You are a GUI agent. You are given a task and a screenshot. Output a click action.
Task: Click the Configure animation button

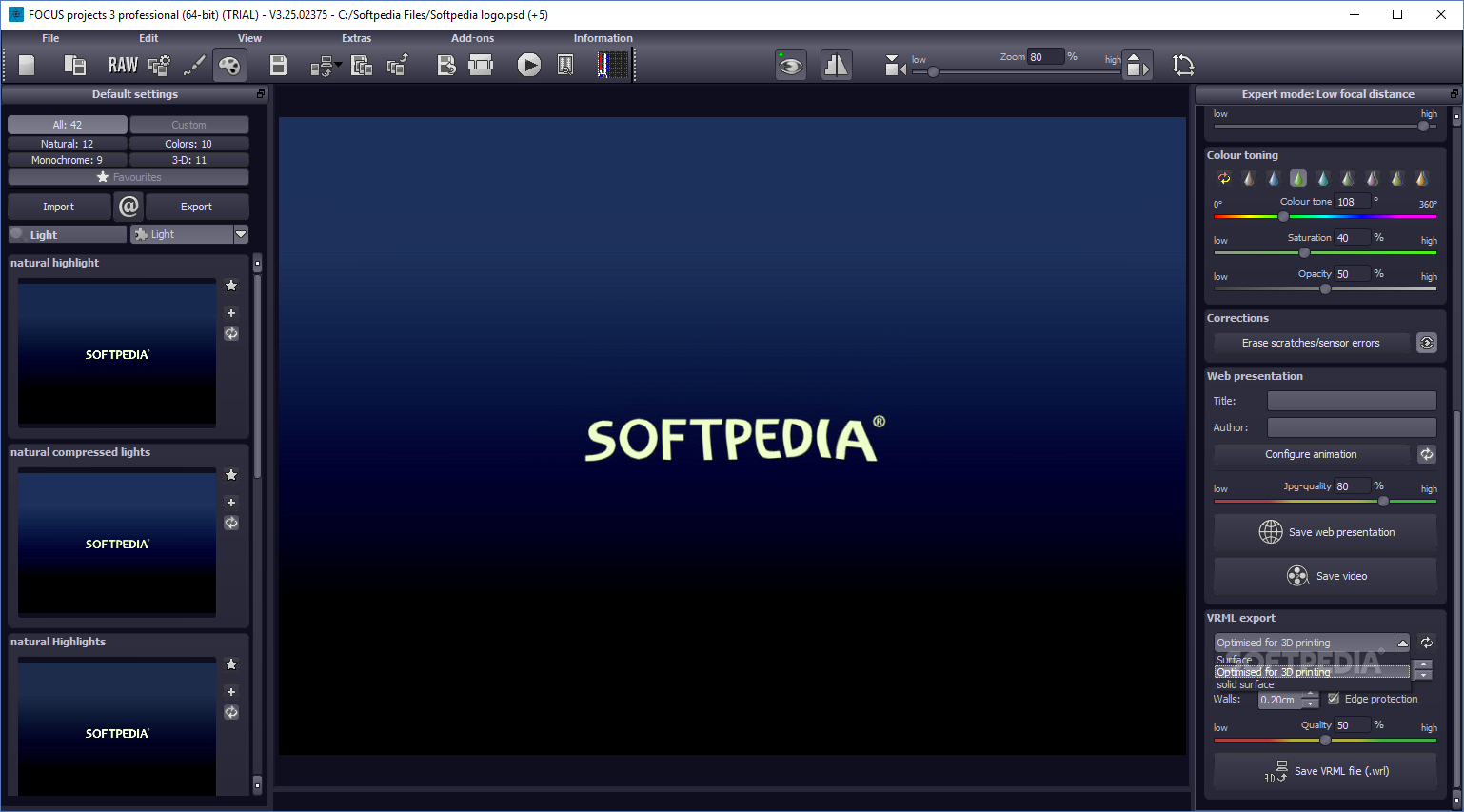1311,454
